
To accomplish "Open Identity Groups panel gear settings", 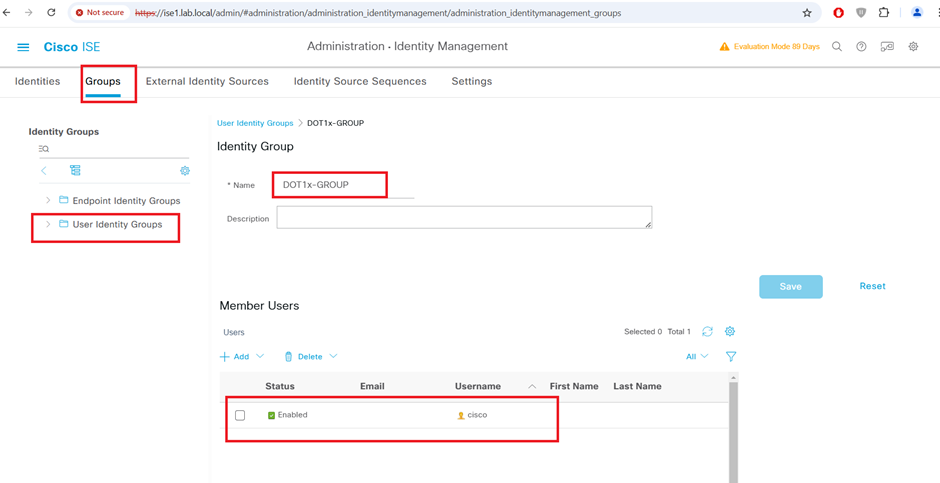I will [x=185, y=171].
